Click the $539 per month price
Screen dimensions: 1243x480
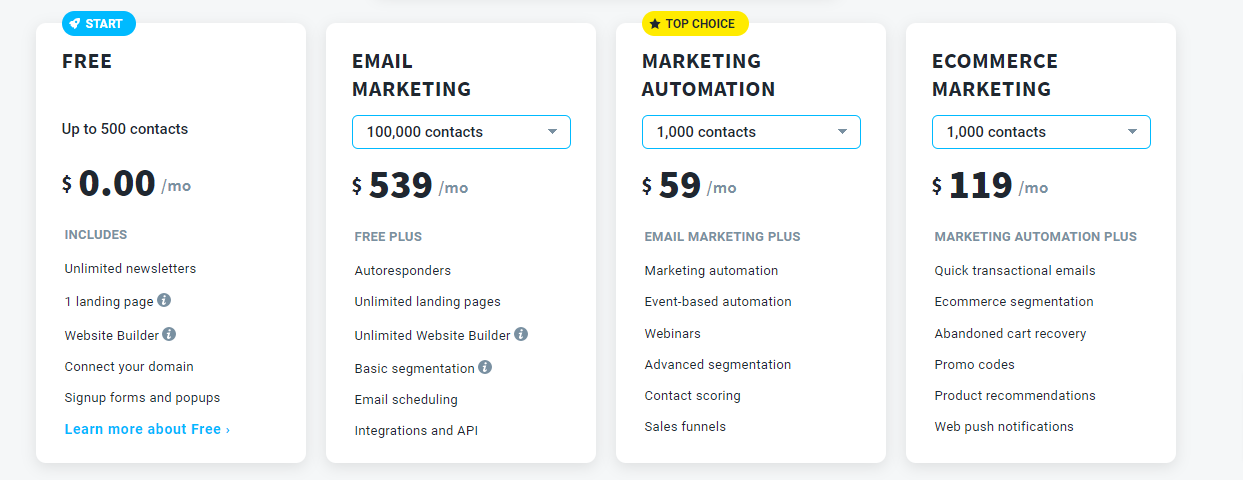point(410,186)
